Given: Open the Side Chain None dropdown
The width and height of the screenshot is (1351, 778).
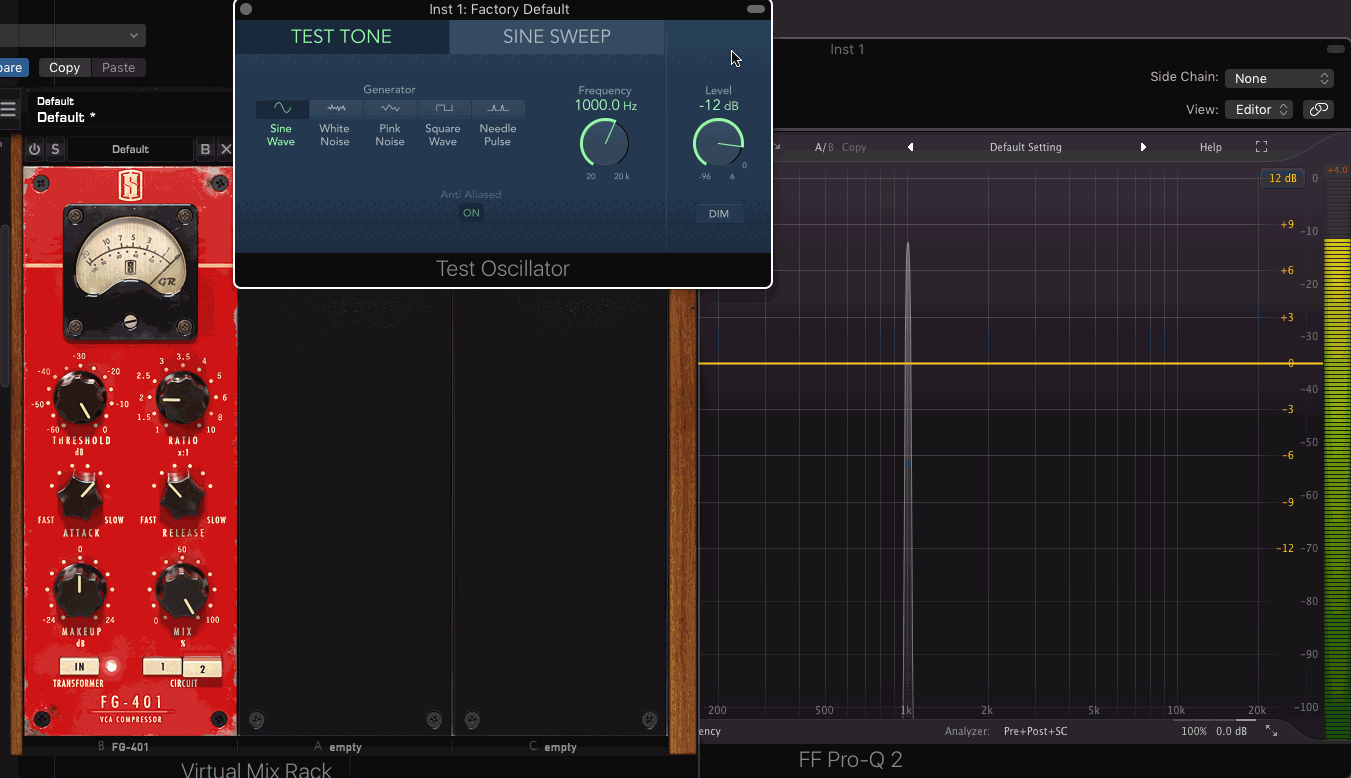Looking at the screenshot, I should click(1279, 78).
